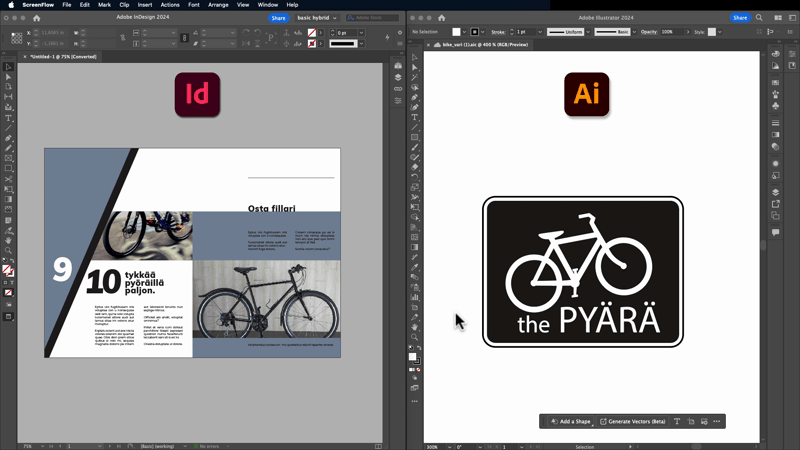The width and height of the screenshot is (800, 450).
Task: Select the Pen tool in Illustrator
Action: (415, 97)
